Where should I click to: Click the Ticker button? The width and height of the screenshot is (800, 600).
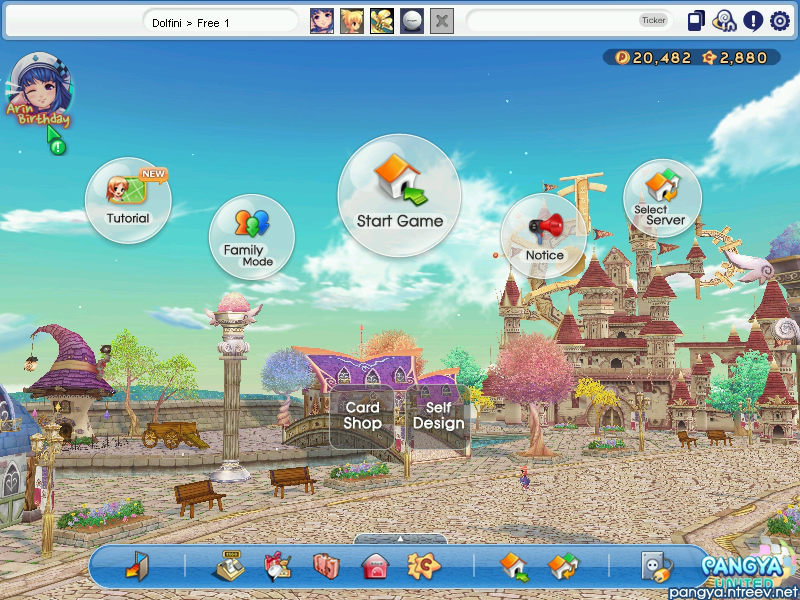coord(654,20)
